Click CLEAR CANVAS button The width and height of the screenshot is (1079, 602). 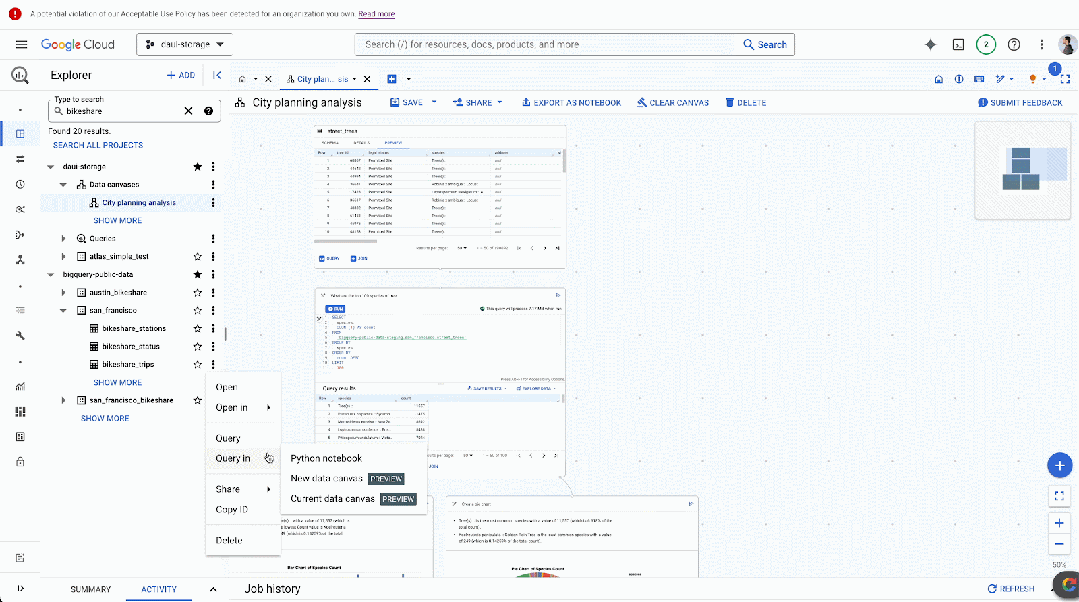(x=672, y=103)
